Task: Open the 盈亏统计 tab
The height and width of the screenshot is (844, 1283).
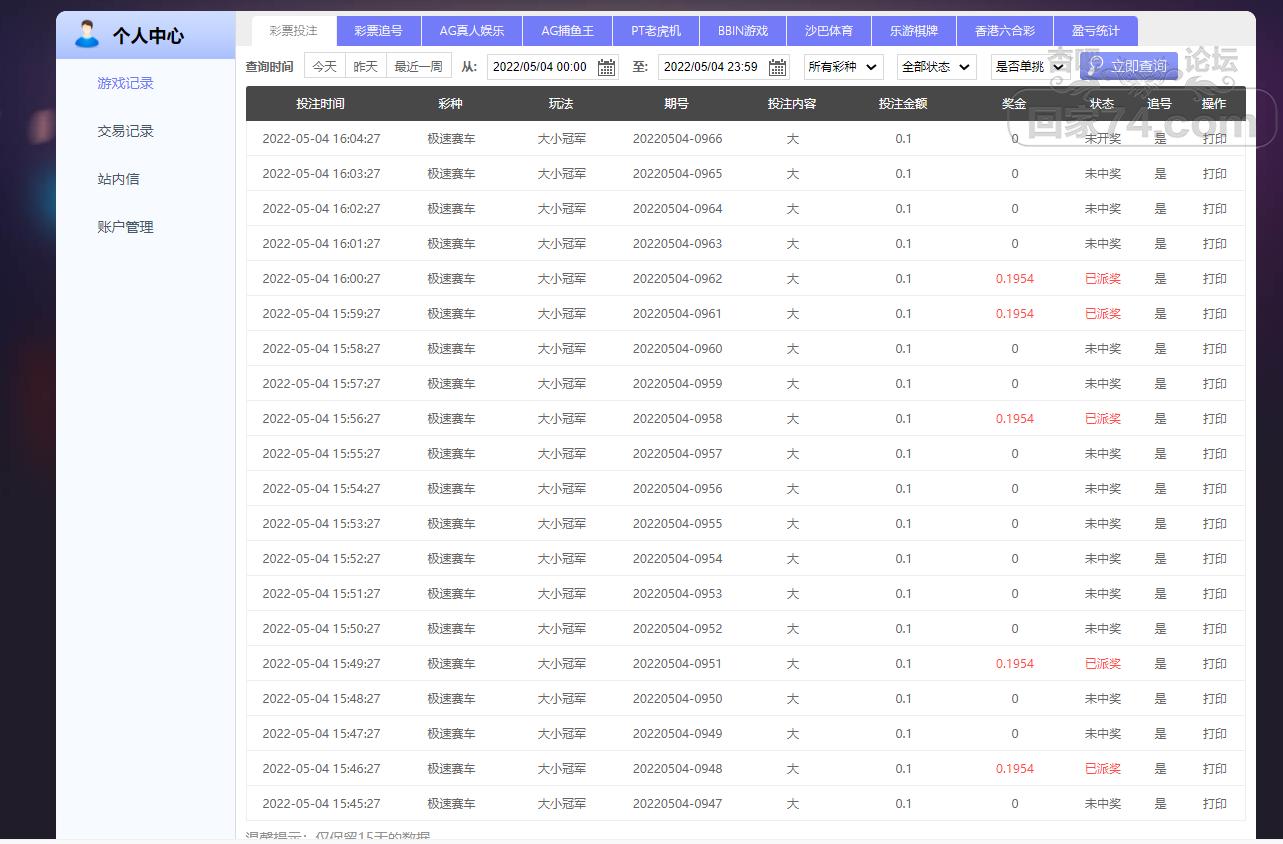Action: click(1096, 31)
